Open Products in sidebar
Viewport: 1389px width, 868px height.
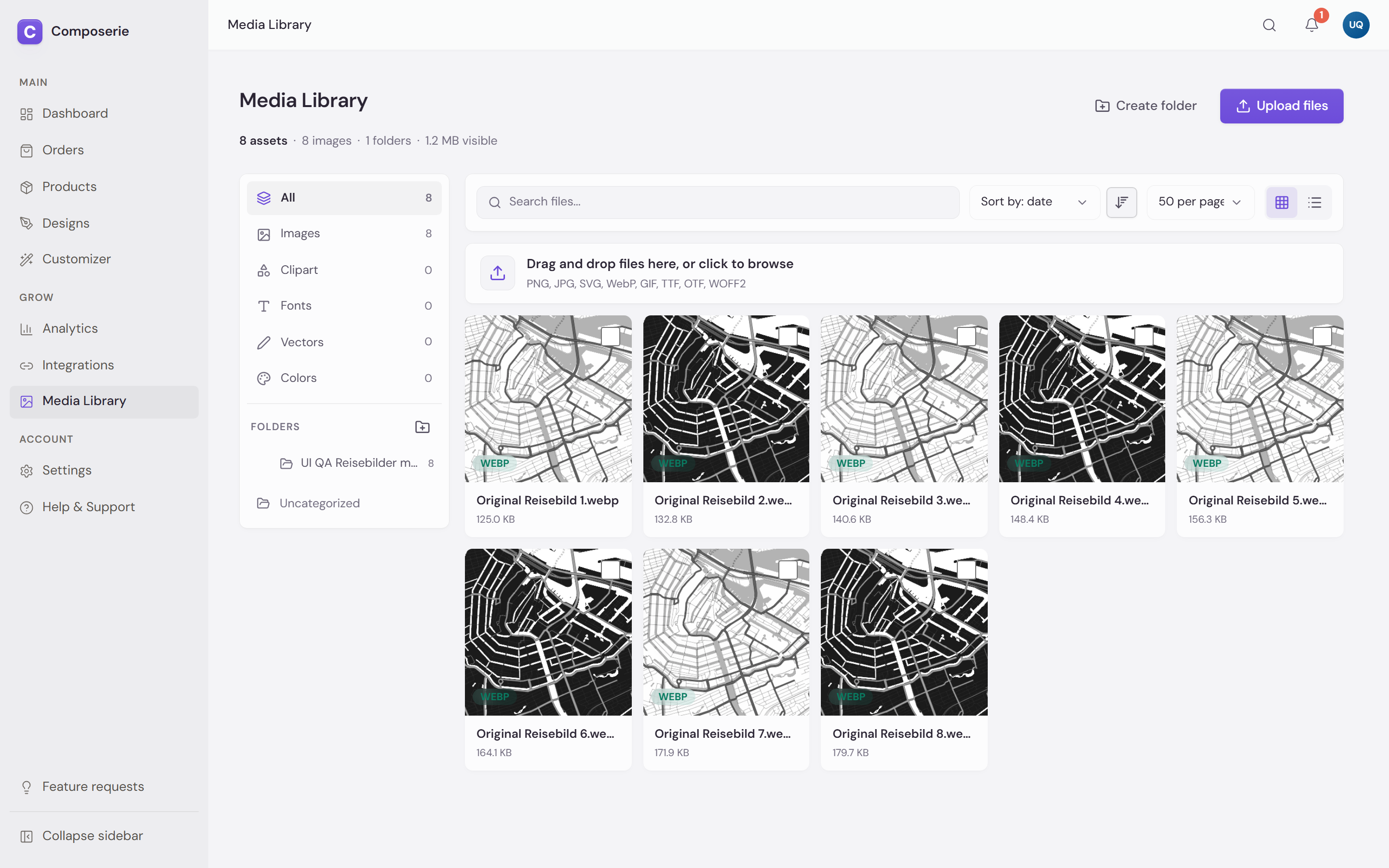tap(104, 187)
